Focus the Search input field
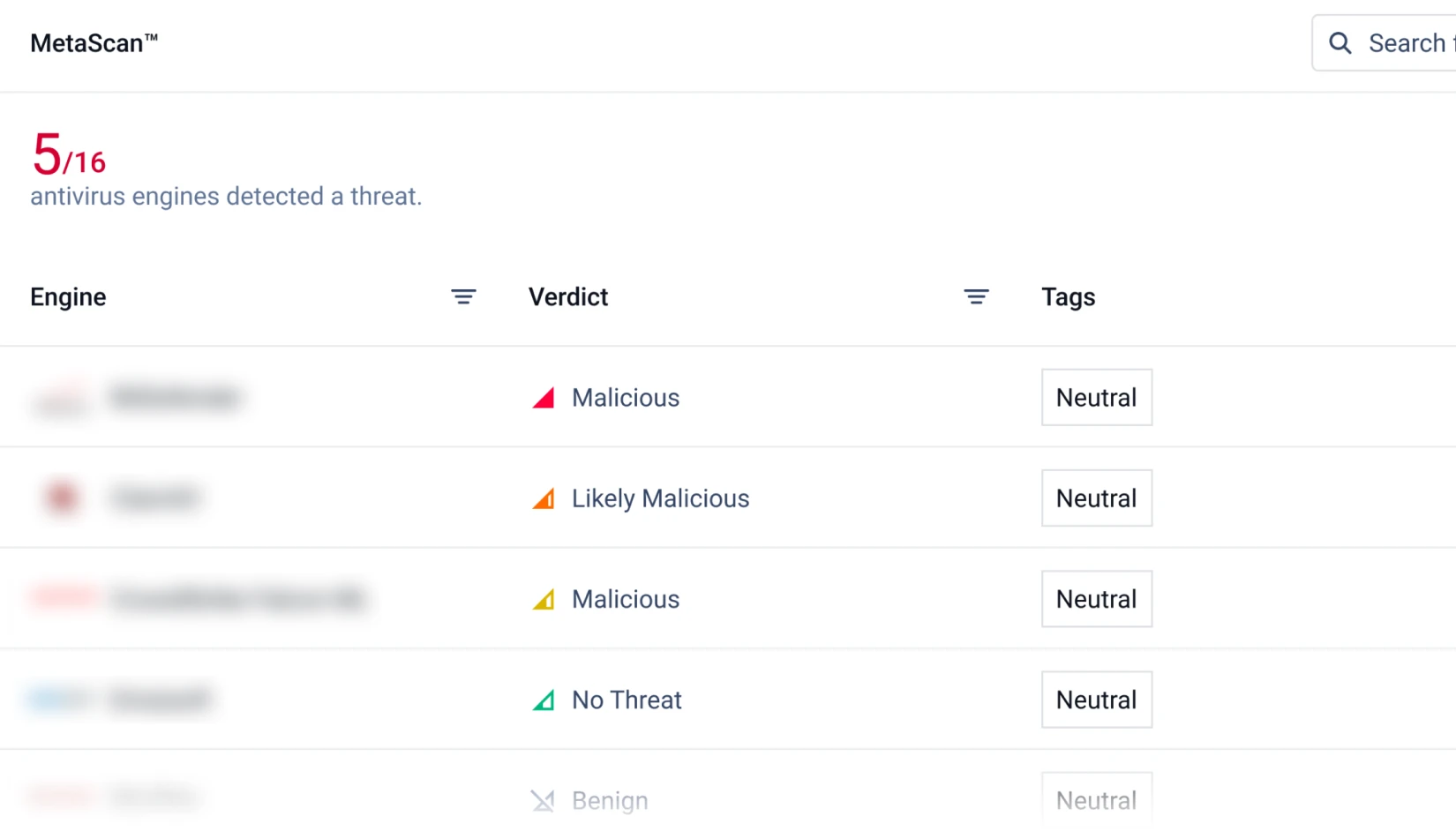 click(x=1407, y=43)
